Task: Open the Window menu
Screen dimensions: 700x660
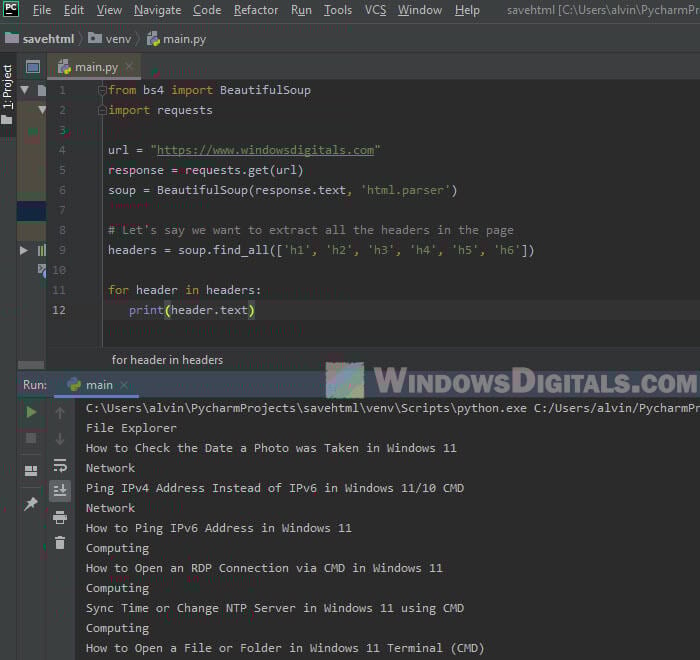Action: [420, 10]
